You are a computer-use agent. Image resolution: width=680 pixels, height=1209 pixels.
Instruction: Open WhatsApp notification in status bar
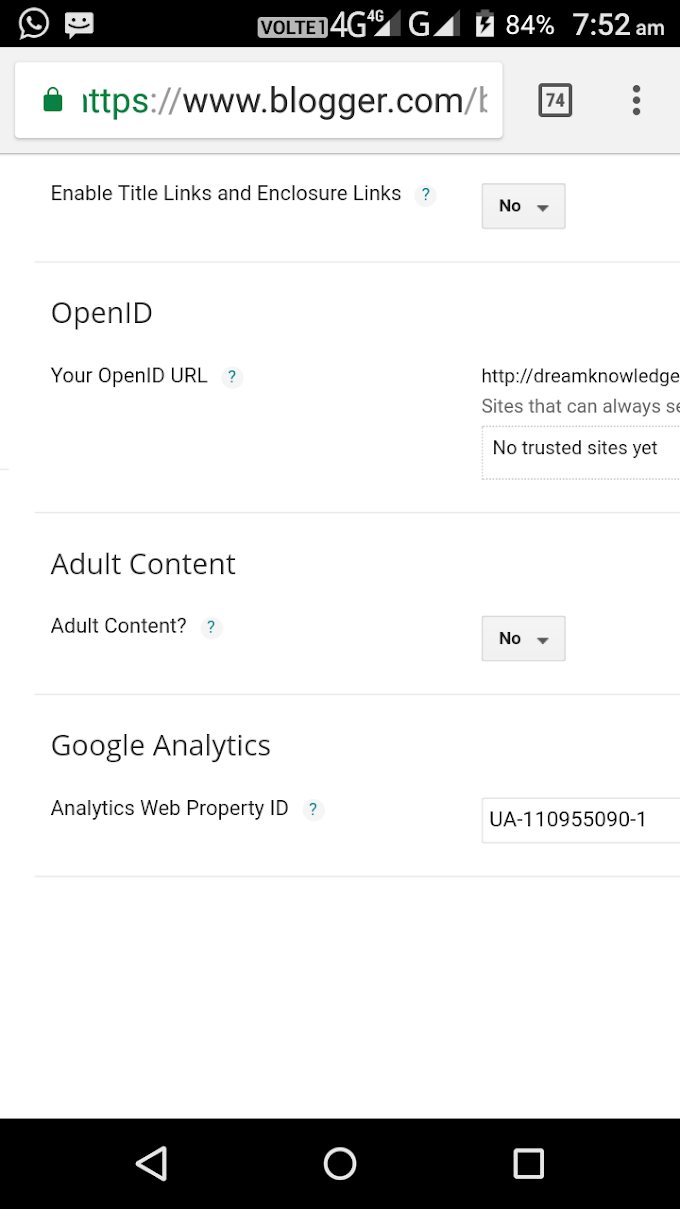pos(33,23)
